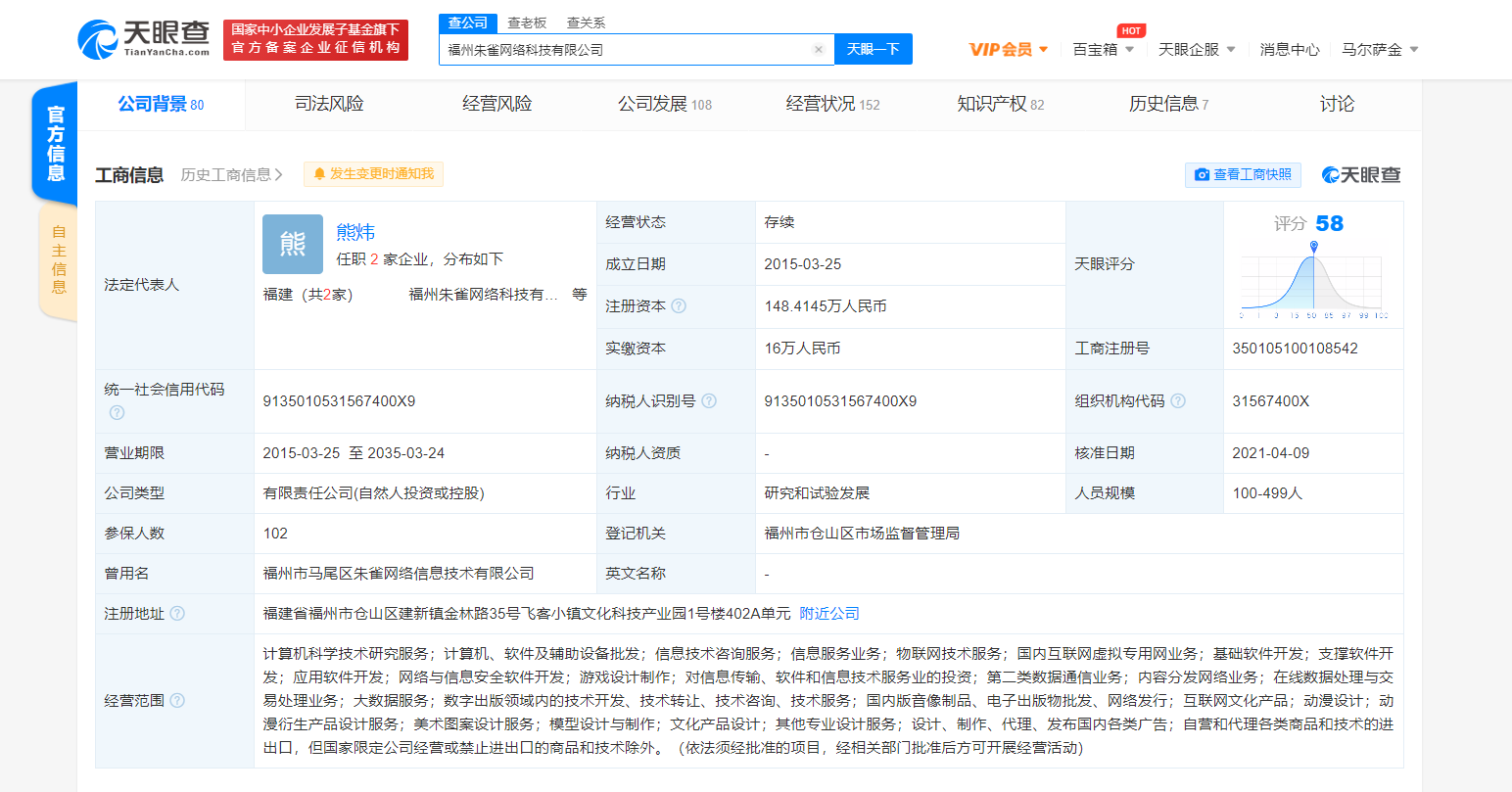Click the 公司类型 value 有限责任公司
Viewport: 1512px width, 792px height.
tap(373, 493)
